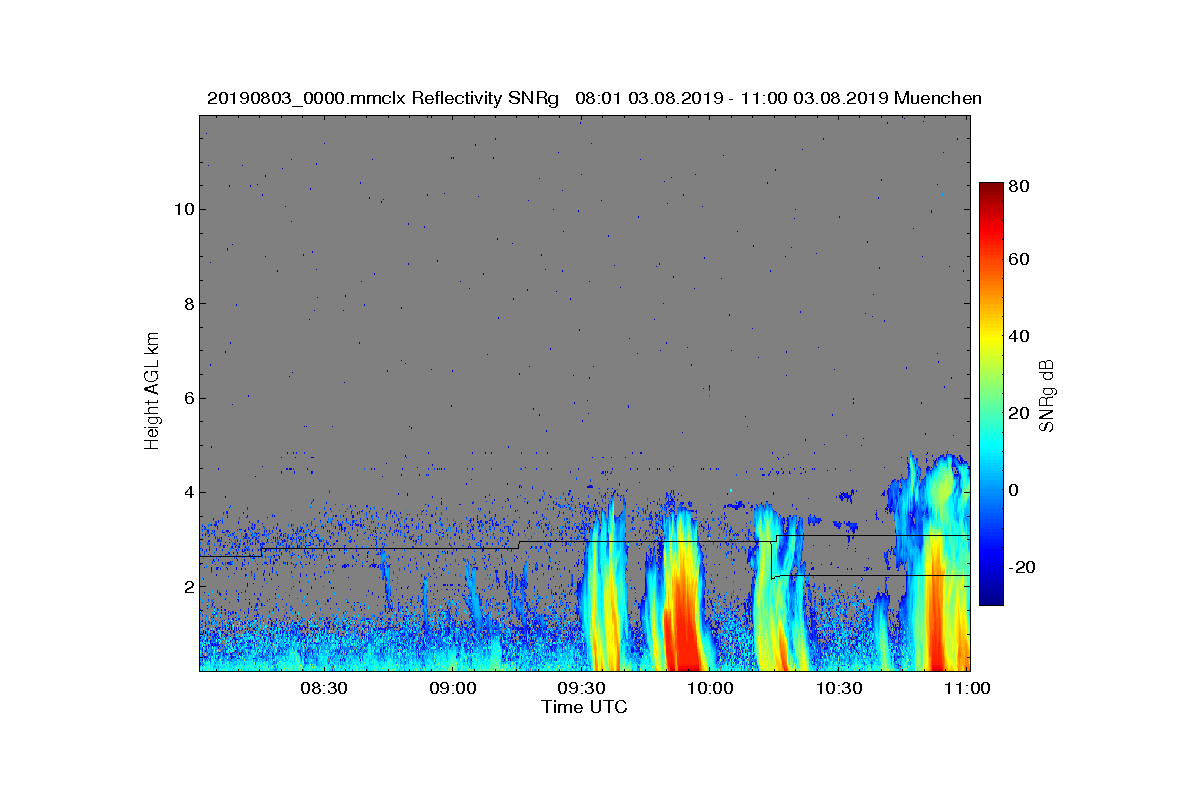Click the '11:00' time axis tick label
The width and height of the screenshot is (1200, 800).
[x=967, y=688]
